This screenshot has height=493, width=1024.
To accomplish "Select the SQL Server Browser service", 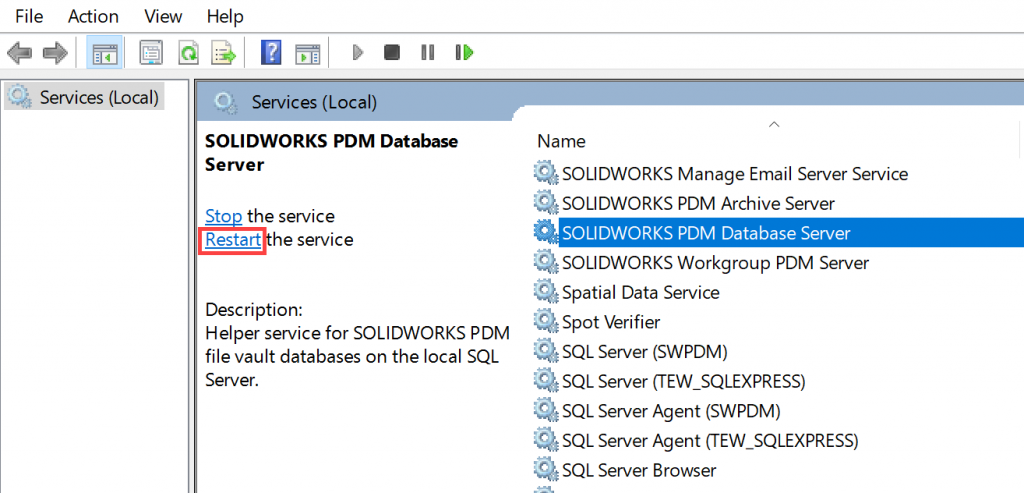I will pos(638,470).
